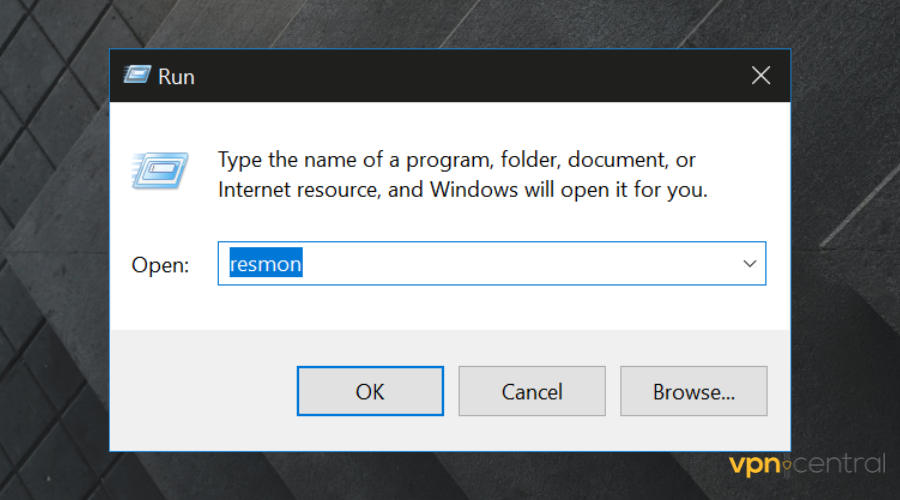Image resolution: width=900 pixels, height=500 pixels.
Task: Click empty space inside Open input field
Action: (500, 264)
